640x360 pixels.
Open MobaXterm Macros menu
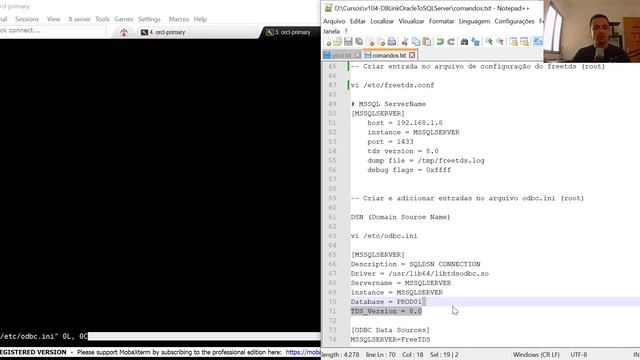click(179, 19)
